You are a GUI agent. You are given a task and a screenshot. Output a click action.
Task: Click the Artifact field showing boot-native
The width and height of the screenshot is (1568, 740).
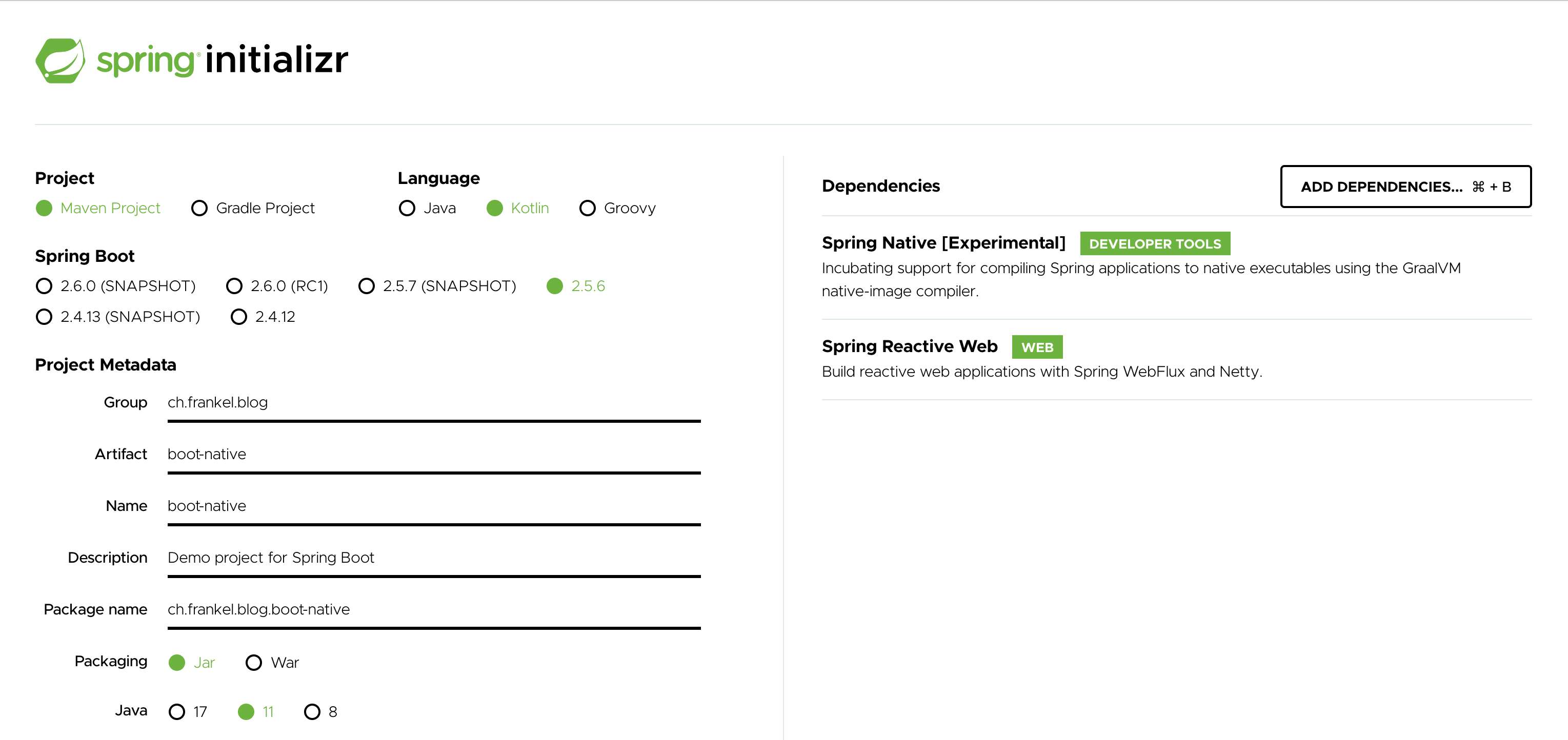click(432, 454)
